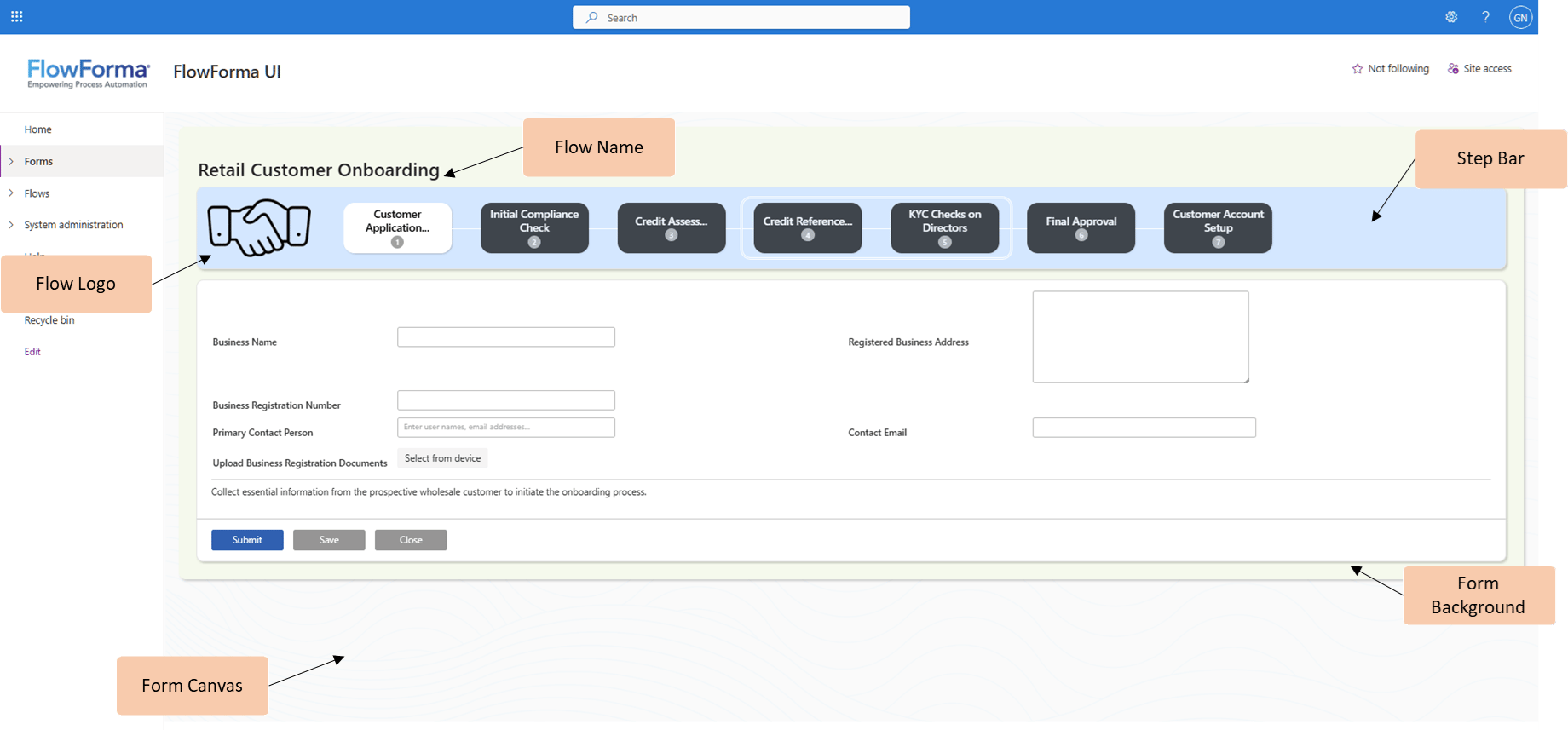This screenshot has width=1568, height=730.
Task: Select the Customer Account Setup step
Action: click(1219, 228)
